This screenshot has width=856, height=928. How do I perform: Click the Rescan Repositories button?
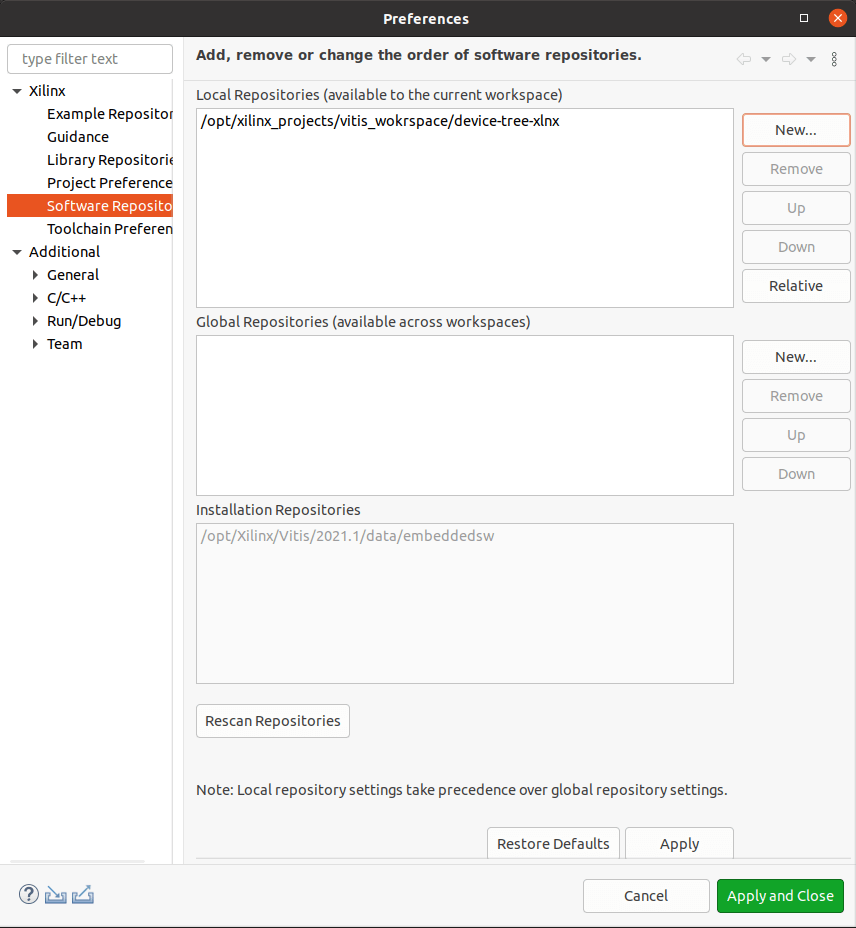point(272,721)
